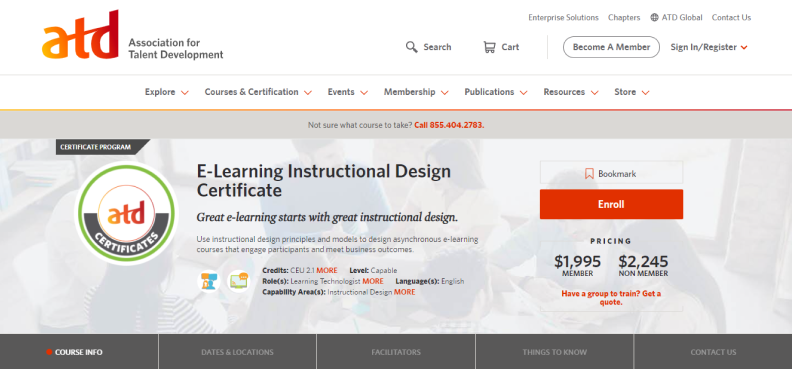Expand the Resources menu chevron
The width and height of the screenshot is (792, 369).
(595, 93)
